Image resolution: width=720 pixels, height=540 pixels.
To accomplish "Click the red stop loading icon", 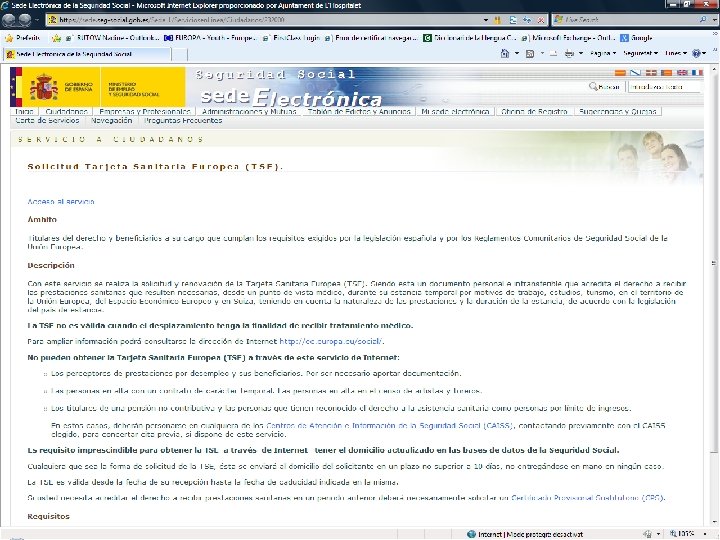I will coord(541,20).
